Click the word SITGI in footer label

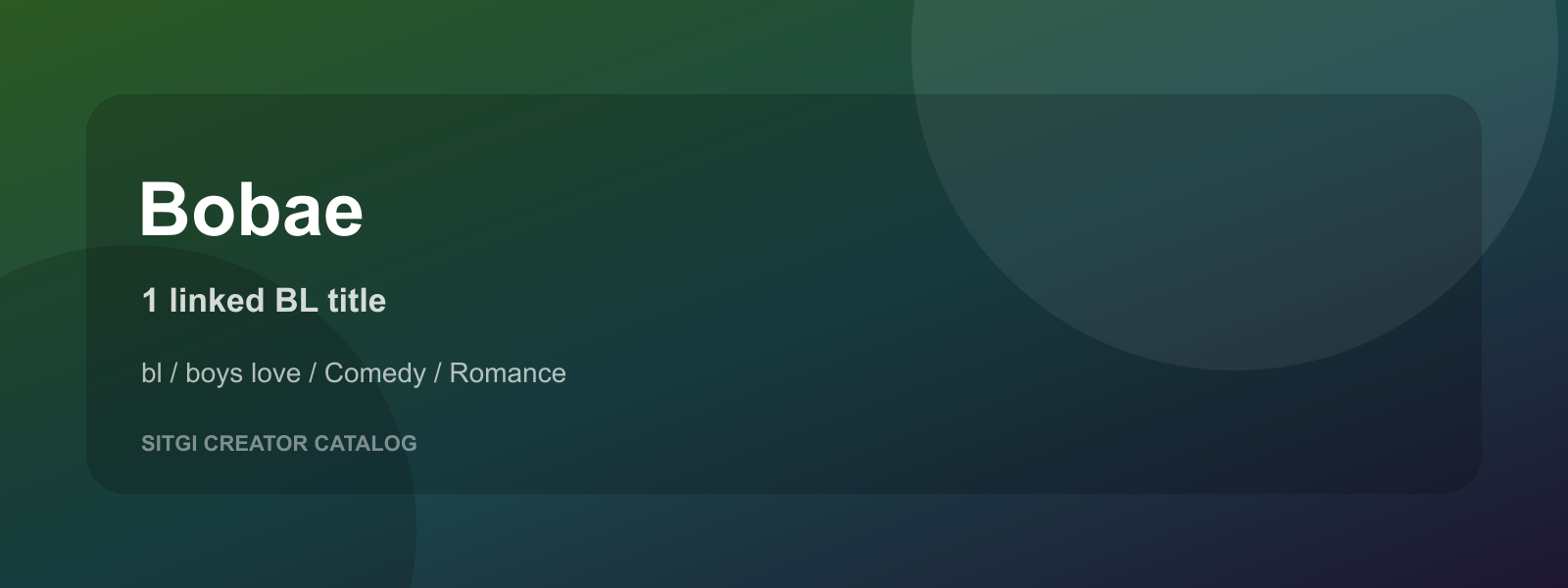(x=170, y=444)
